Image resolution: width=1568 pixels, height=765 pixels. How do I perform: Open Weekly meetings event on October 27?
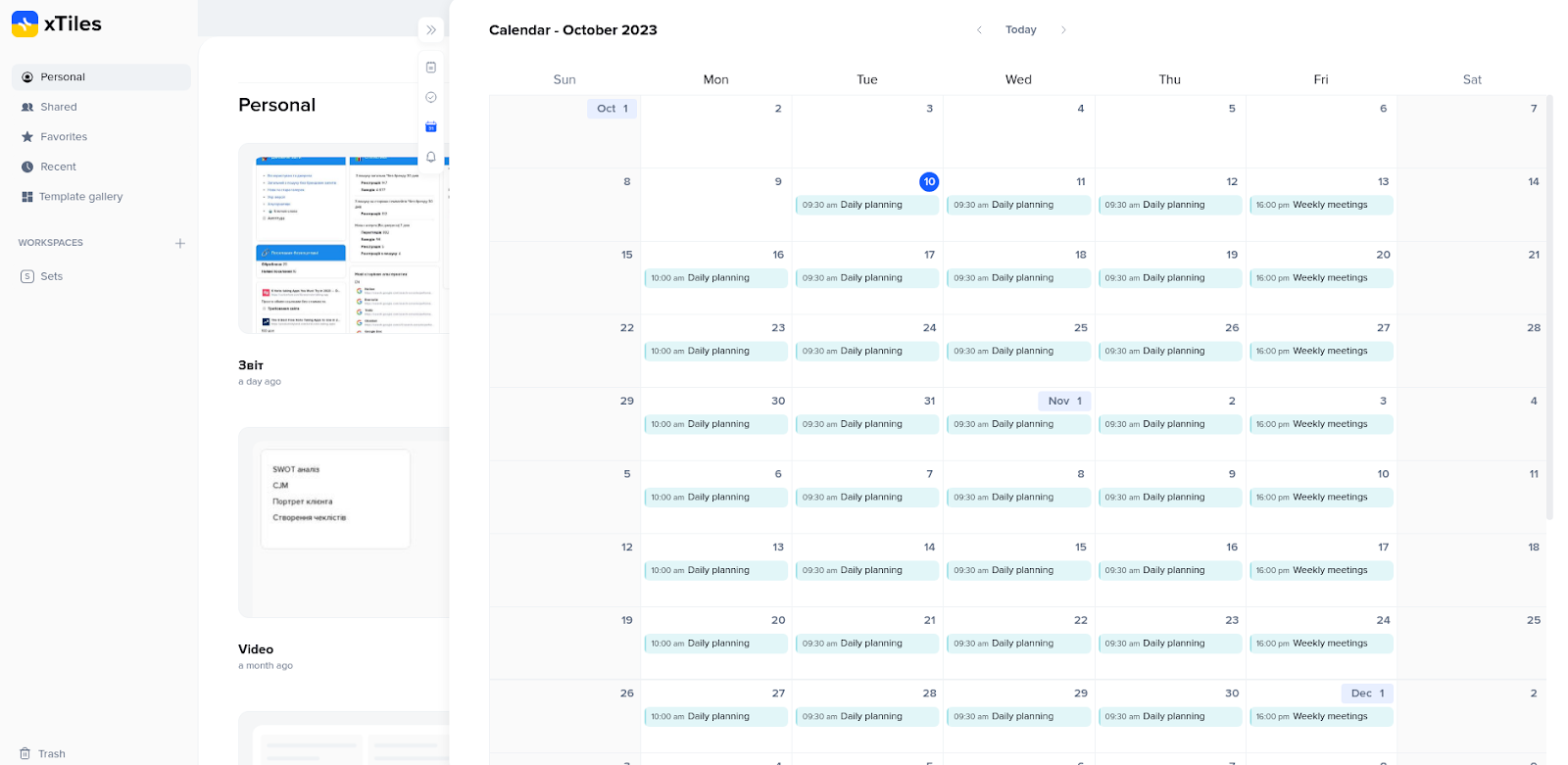pyautogui.click(x=1321, y=351)
